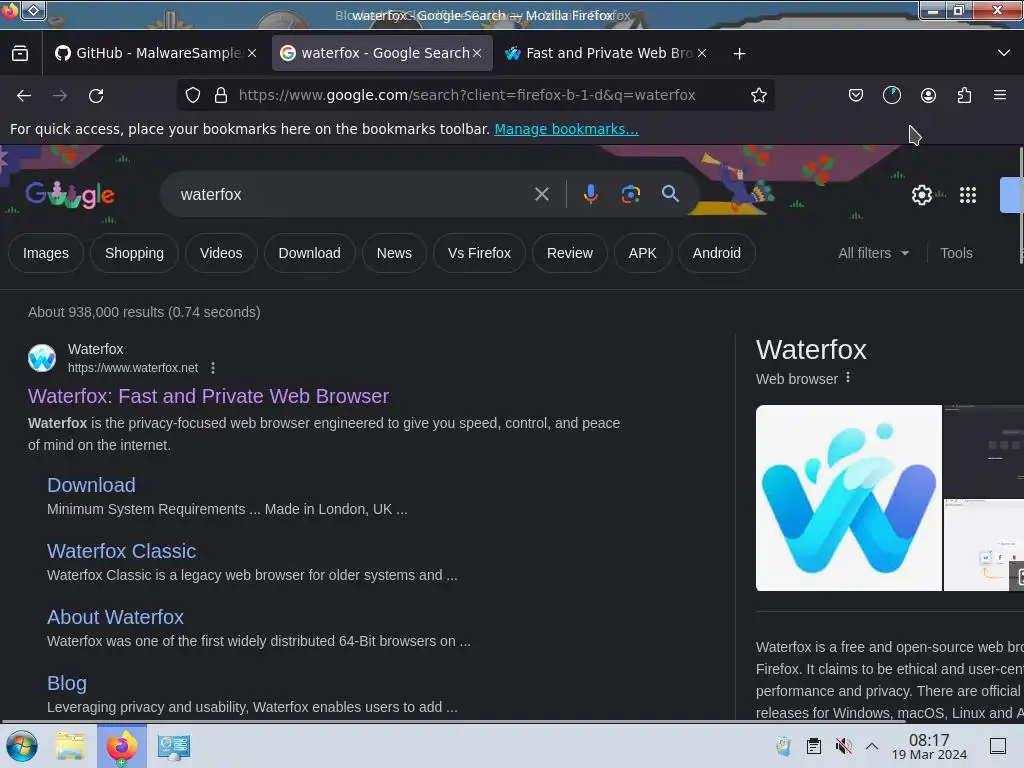This screenshot has width=1024, height=768.
Task: View site security padlock info
Action: pos(221,95)
